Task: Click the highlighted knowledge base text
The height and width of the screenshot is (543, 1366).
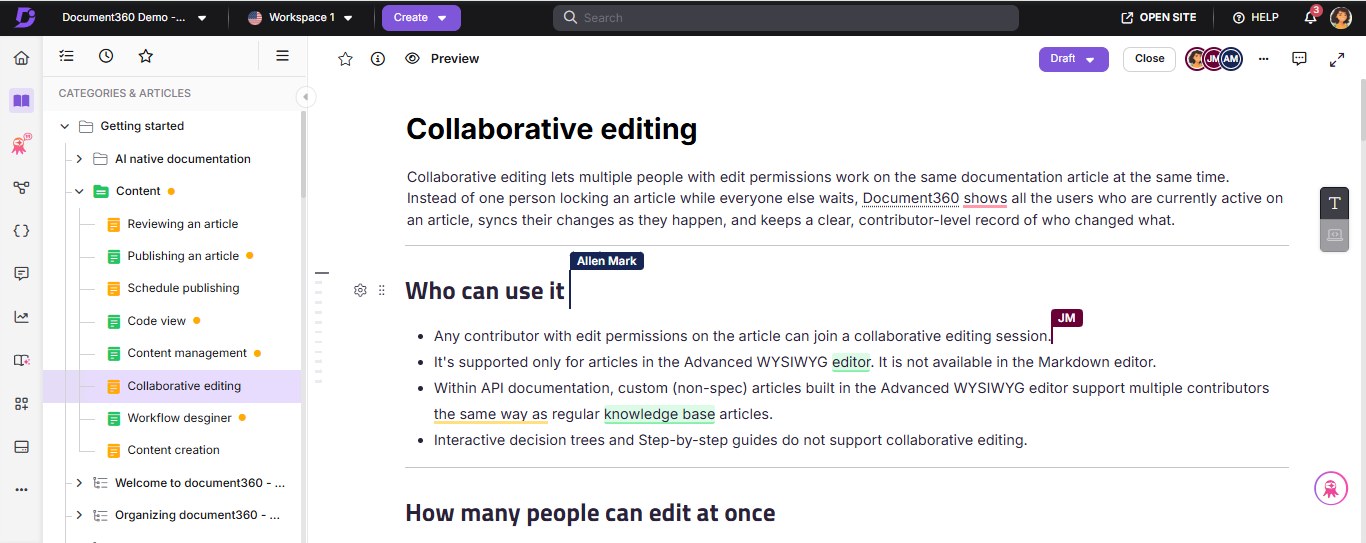Action: [x=659, y=414]
